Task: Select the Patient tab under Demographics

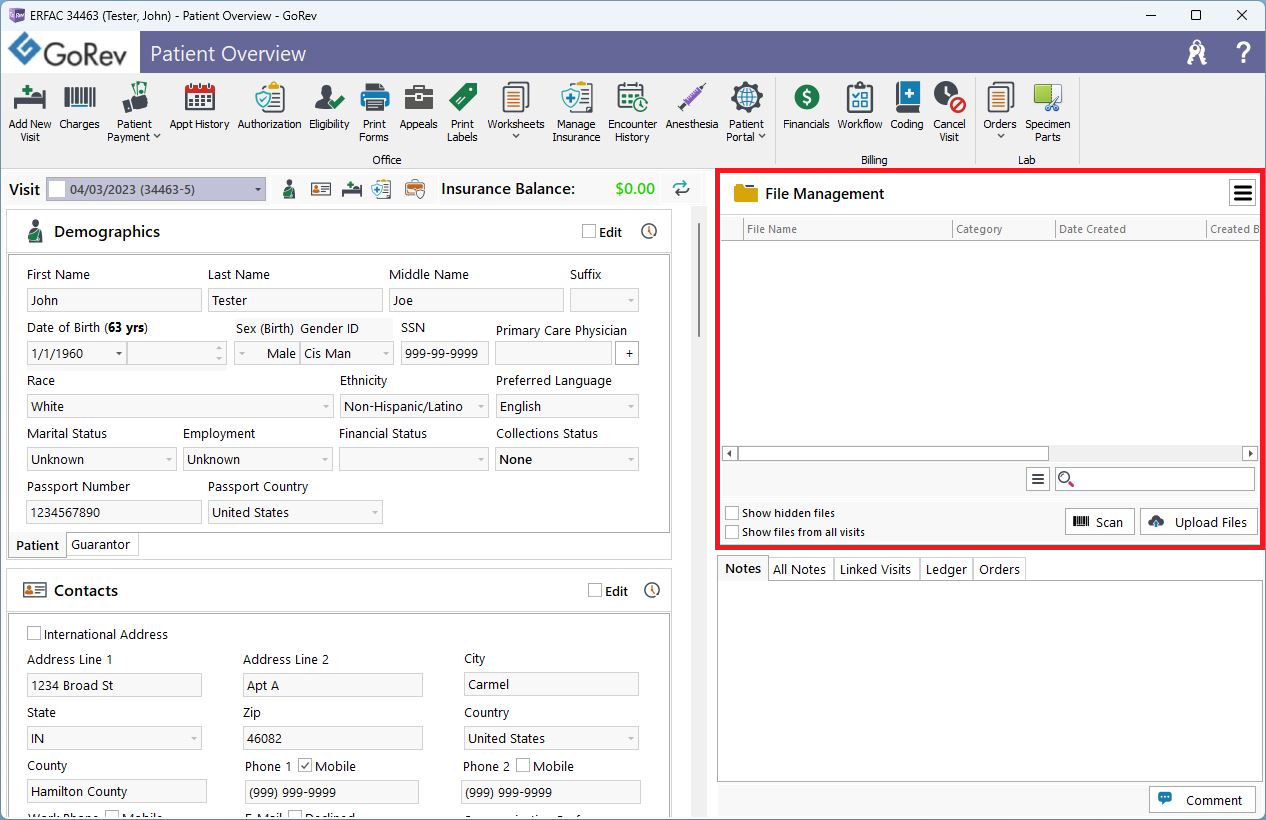Action: 38,545
